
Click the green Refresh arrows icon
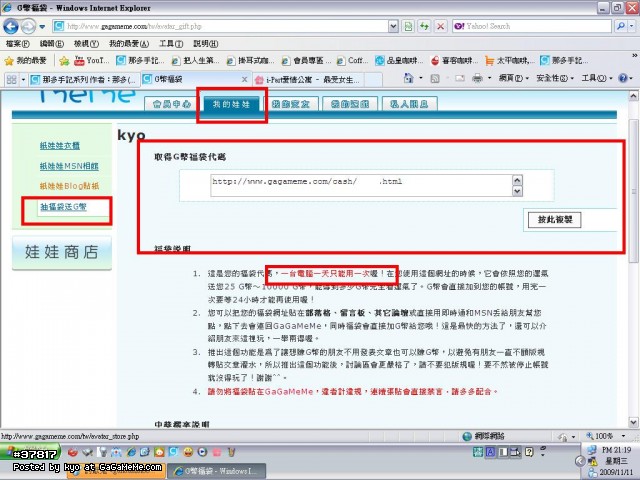pos(424,27)
